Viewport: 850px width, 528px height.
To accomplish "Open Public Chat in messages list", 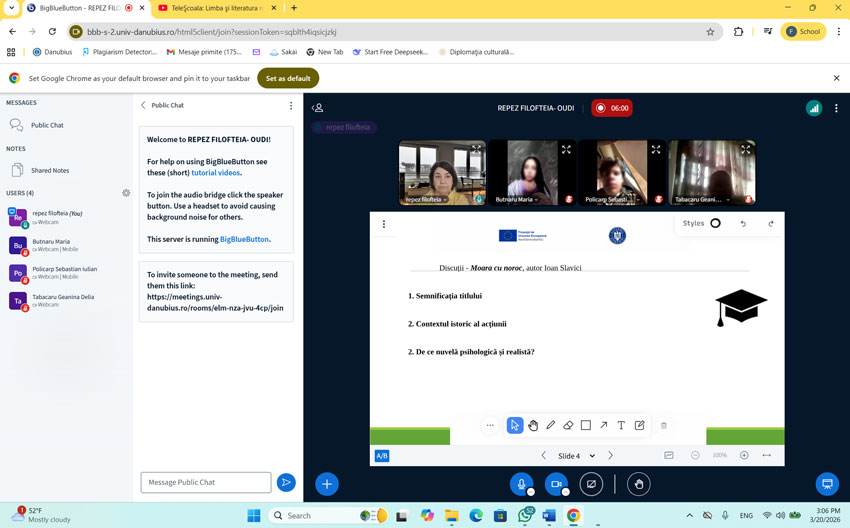I will coord(47,125).
